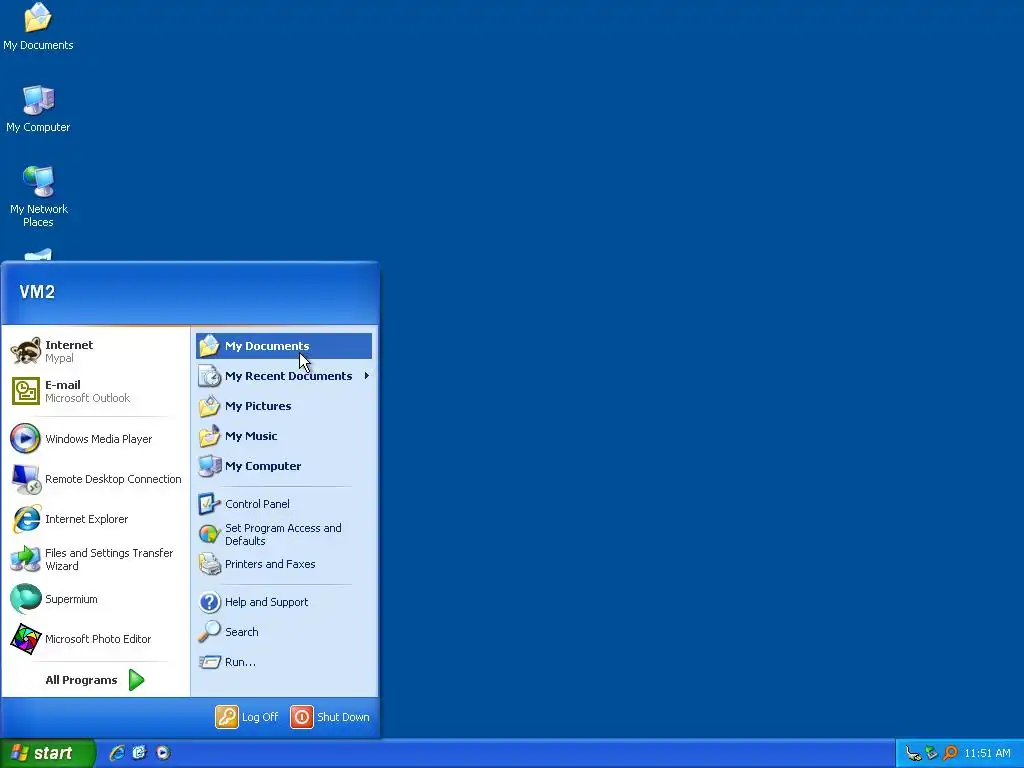Click the Start button on taskbar

[48, 753]
